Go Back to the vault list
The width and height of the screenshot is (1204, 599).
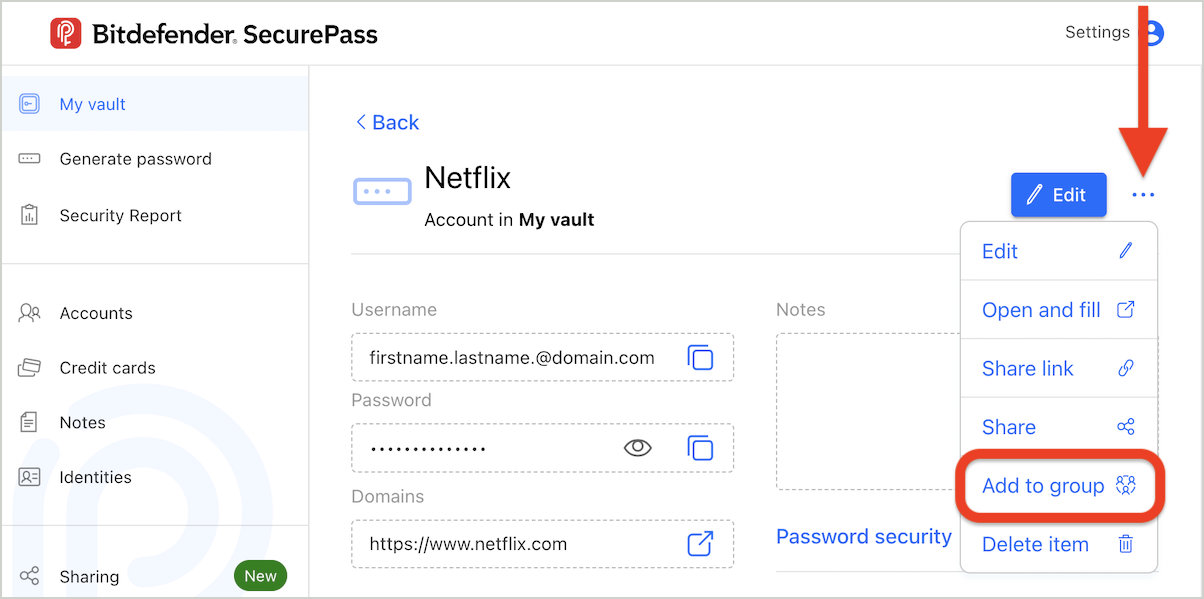[x=387, y=123]
